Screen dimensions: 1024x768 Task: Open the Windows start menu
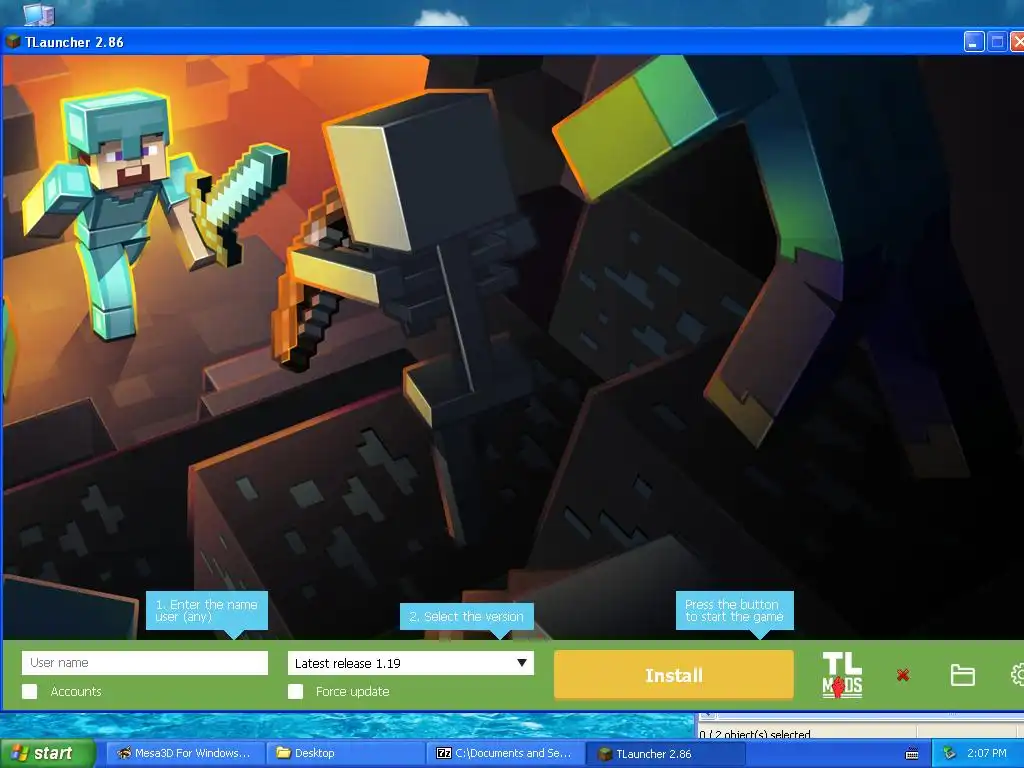(x=47, y=754)
